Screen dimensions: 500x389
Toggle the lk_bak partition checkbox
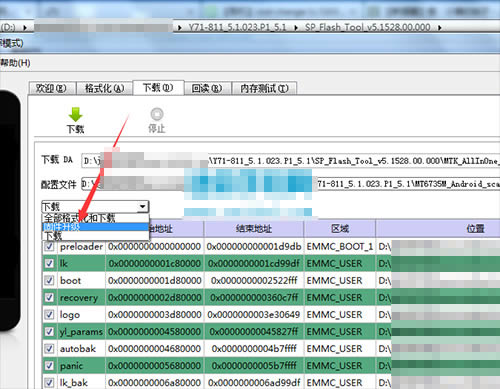[x=49, y=383]
